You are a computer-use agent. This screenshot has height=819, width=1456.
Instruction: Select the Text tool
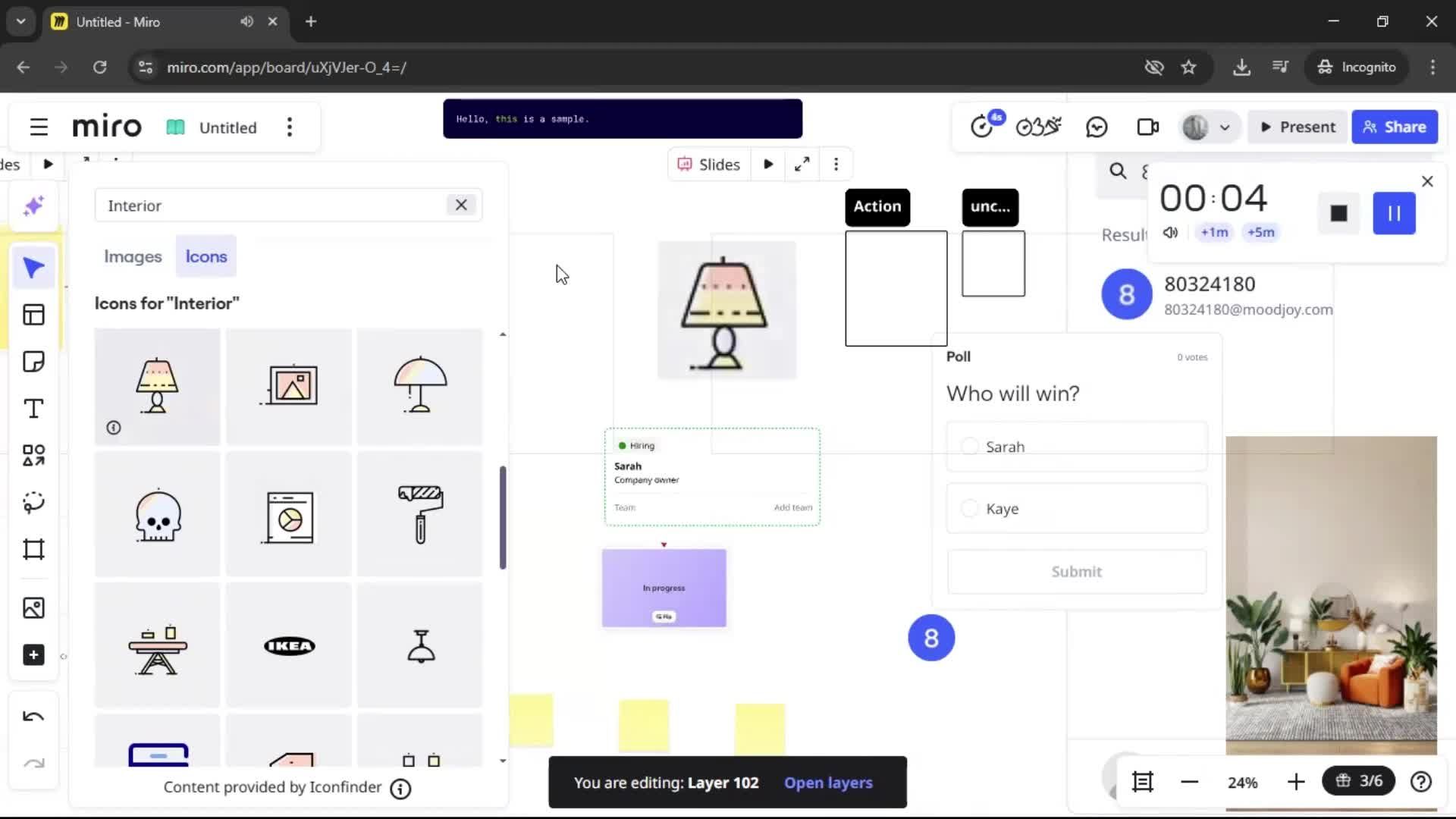pos(33,409)
